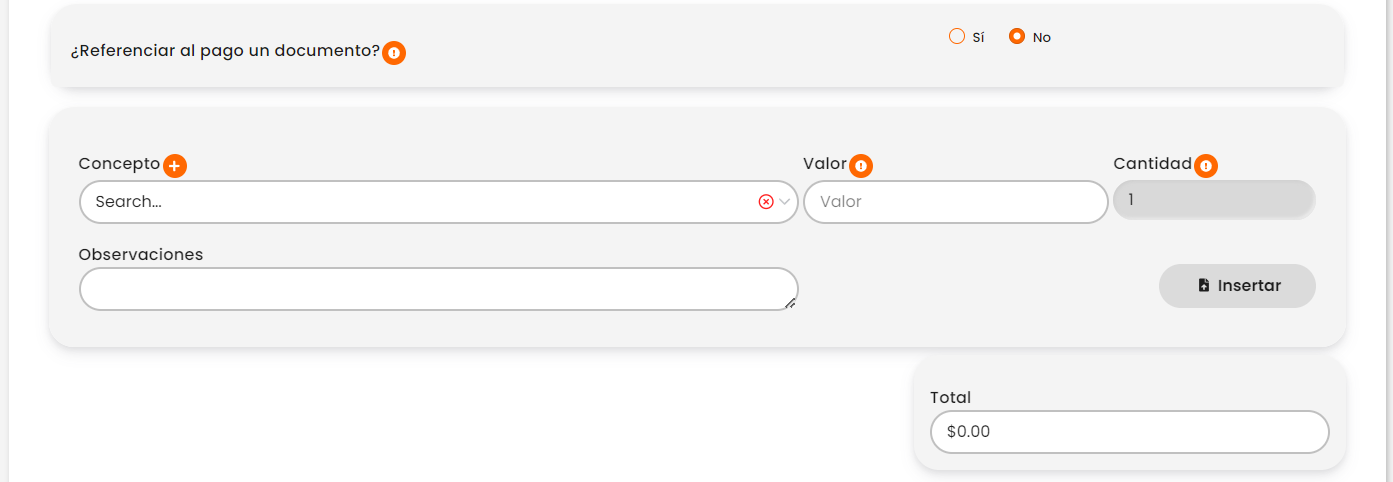The height and width of the screenshot is (482, 1393).
Task: Click the "Observaciones" field label
Action: (x=141, y=255)
